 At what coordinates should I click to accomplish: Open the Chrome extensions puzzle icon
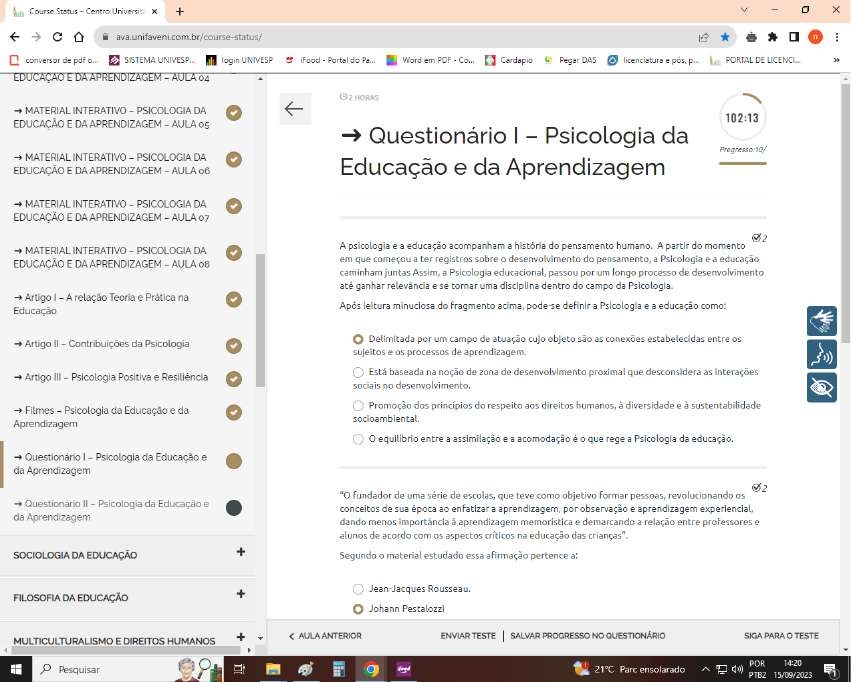(x=772, y=37)
